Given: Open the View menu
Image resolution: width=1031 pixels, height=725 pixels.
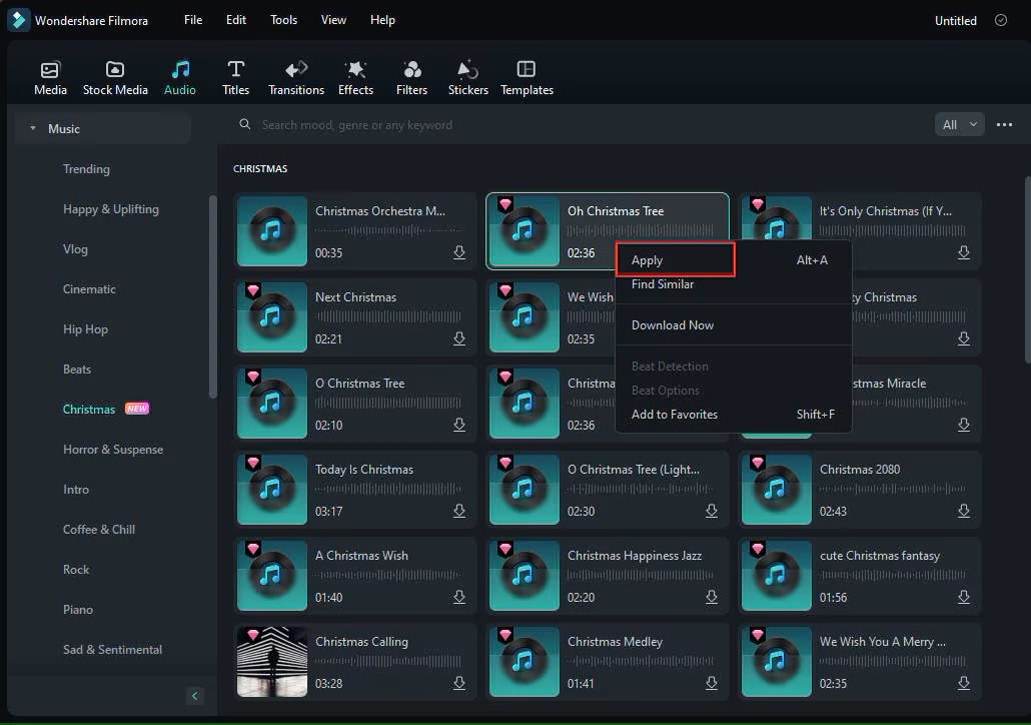Looking at the screenshot, I should tap(333, 20).
